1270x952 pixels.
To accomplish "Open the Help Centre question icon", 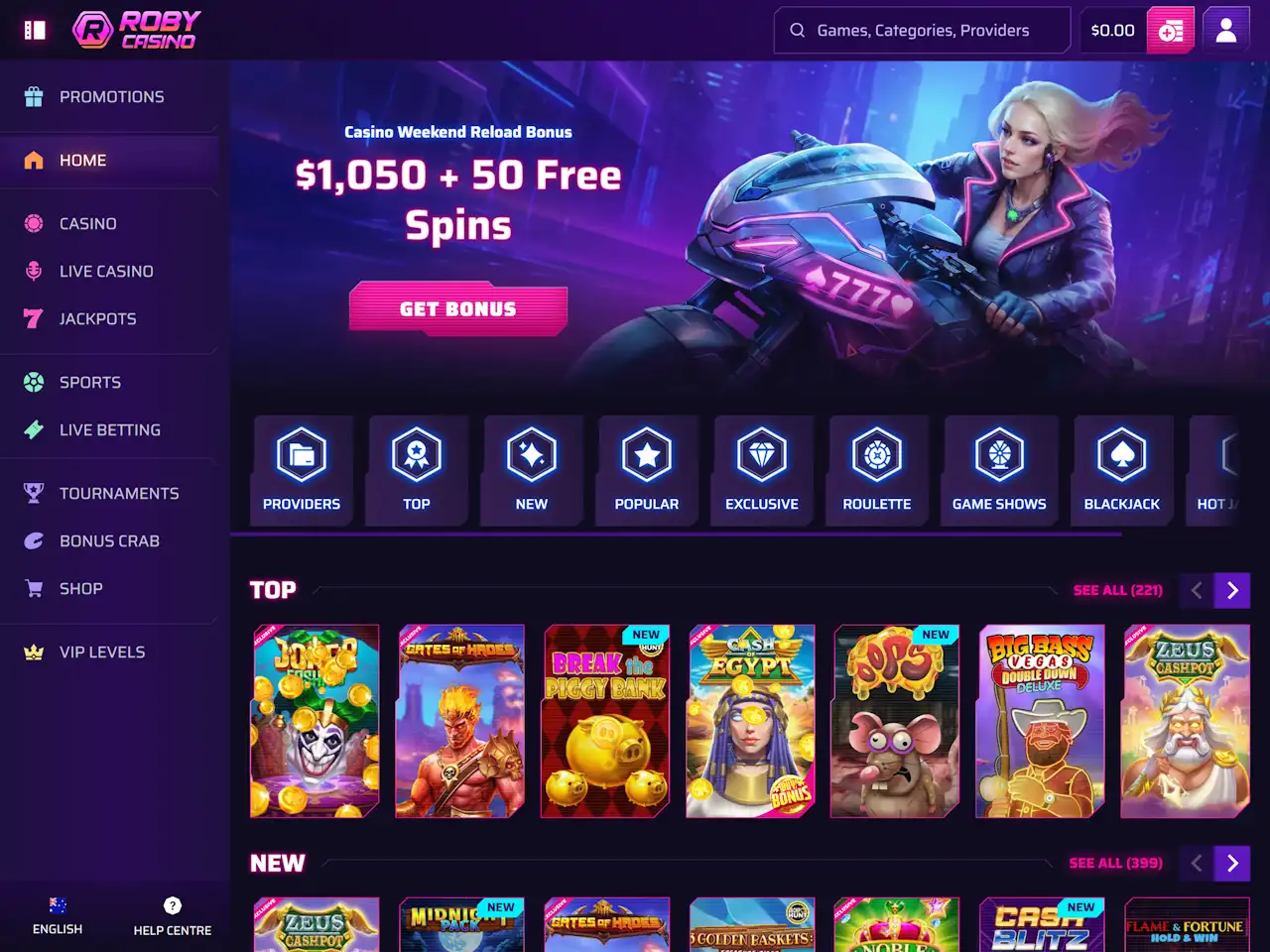I will click(x=173, y=905).
